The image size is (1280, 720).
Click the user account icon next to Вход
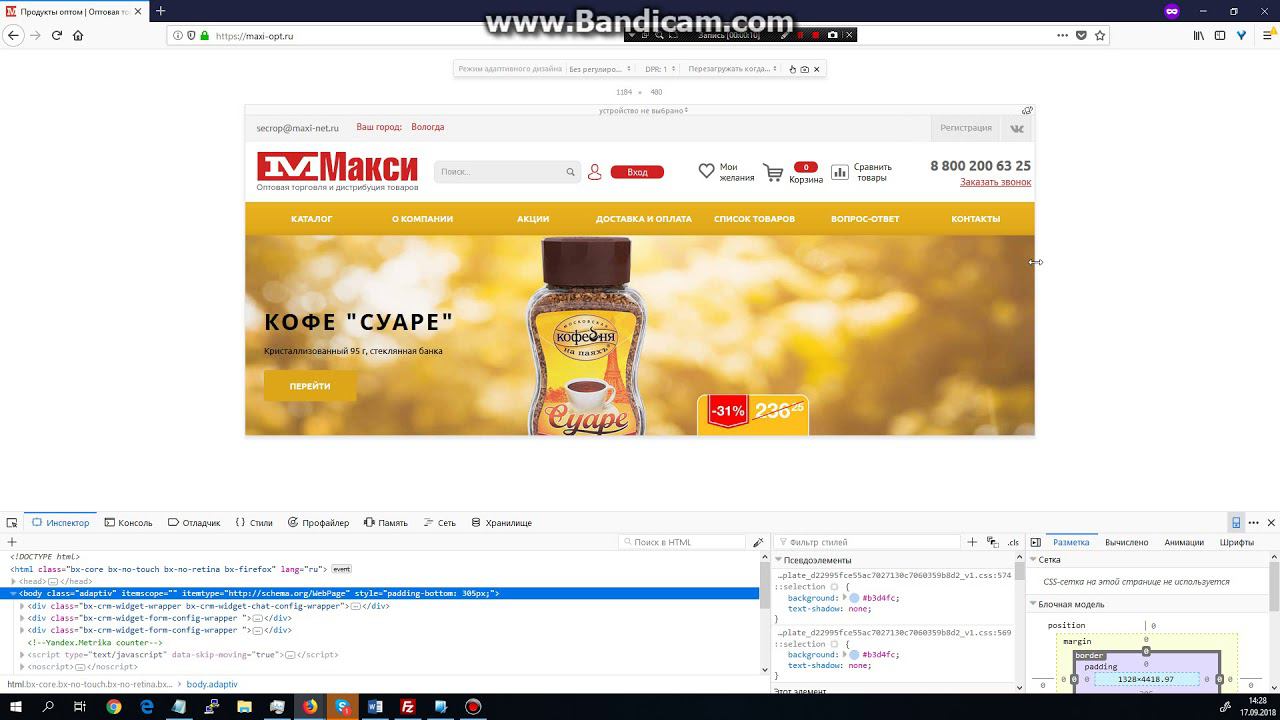click(x=594, y=172)
